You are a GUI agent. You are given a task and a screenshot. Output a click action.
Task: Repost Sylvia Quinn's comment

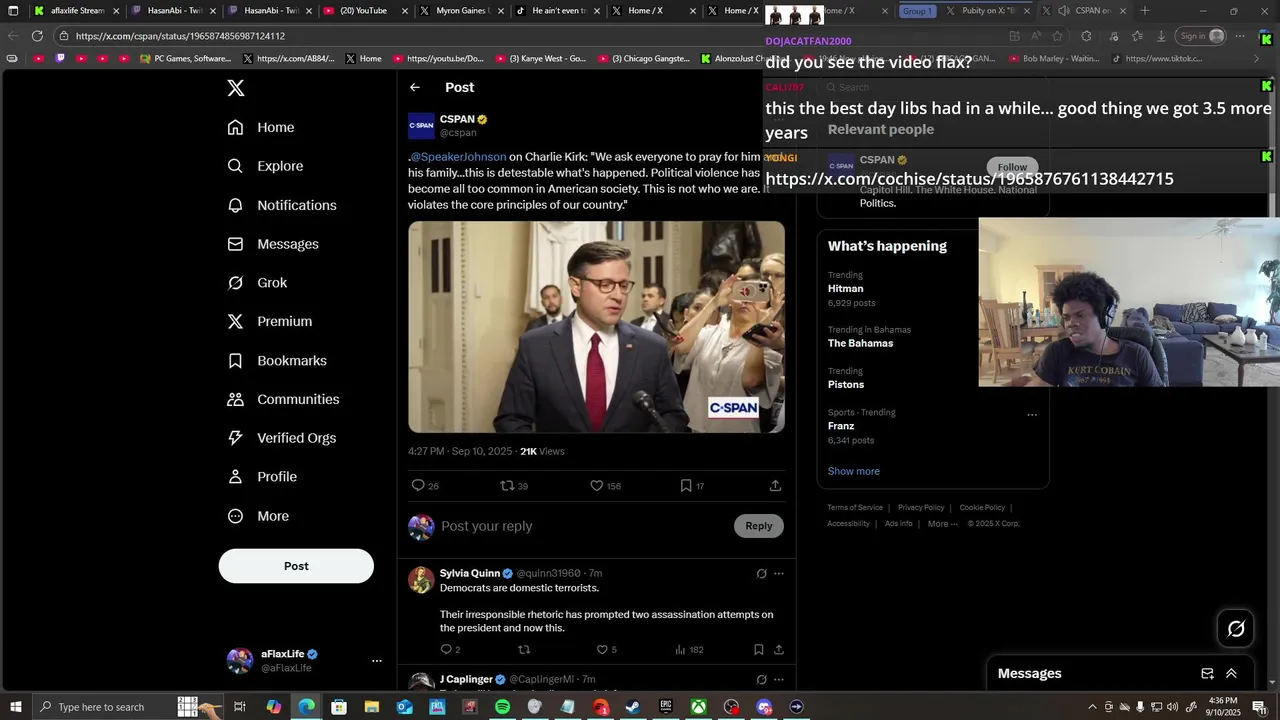point(523,650)
